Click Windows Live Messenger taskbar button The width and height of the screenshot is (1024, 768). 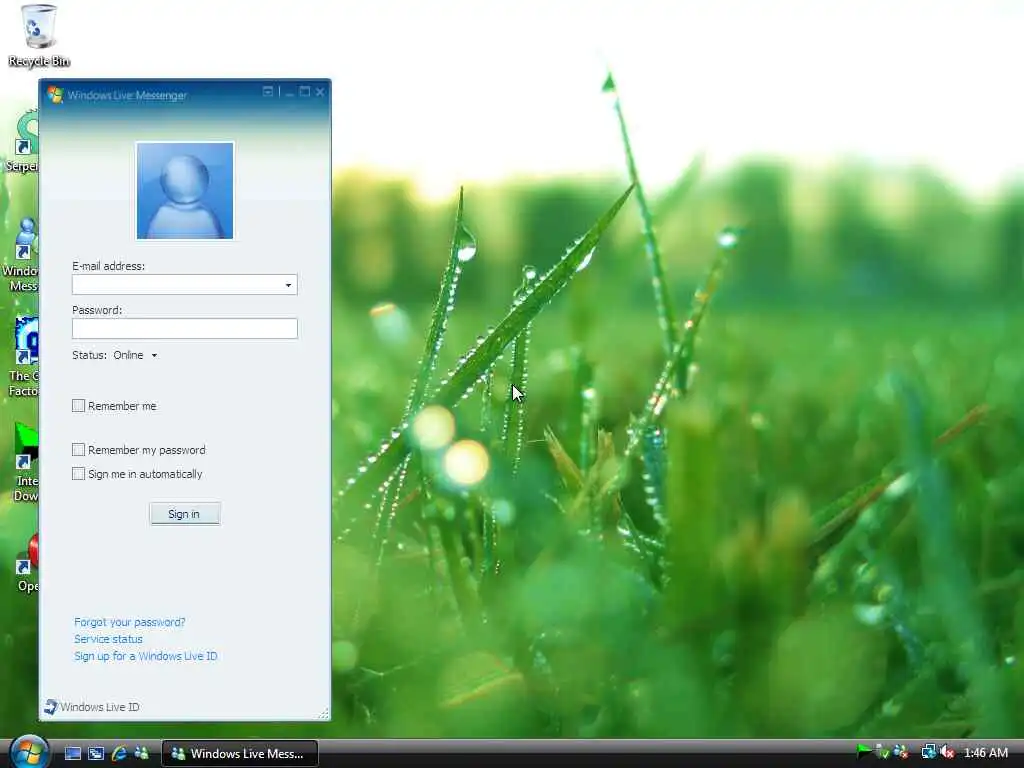[240, 754]
